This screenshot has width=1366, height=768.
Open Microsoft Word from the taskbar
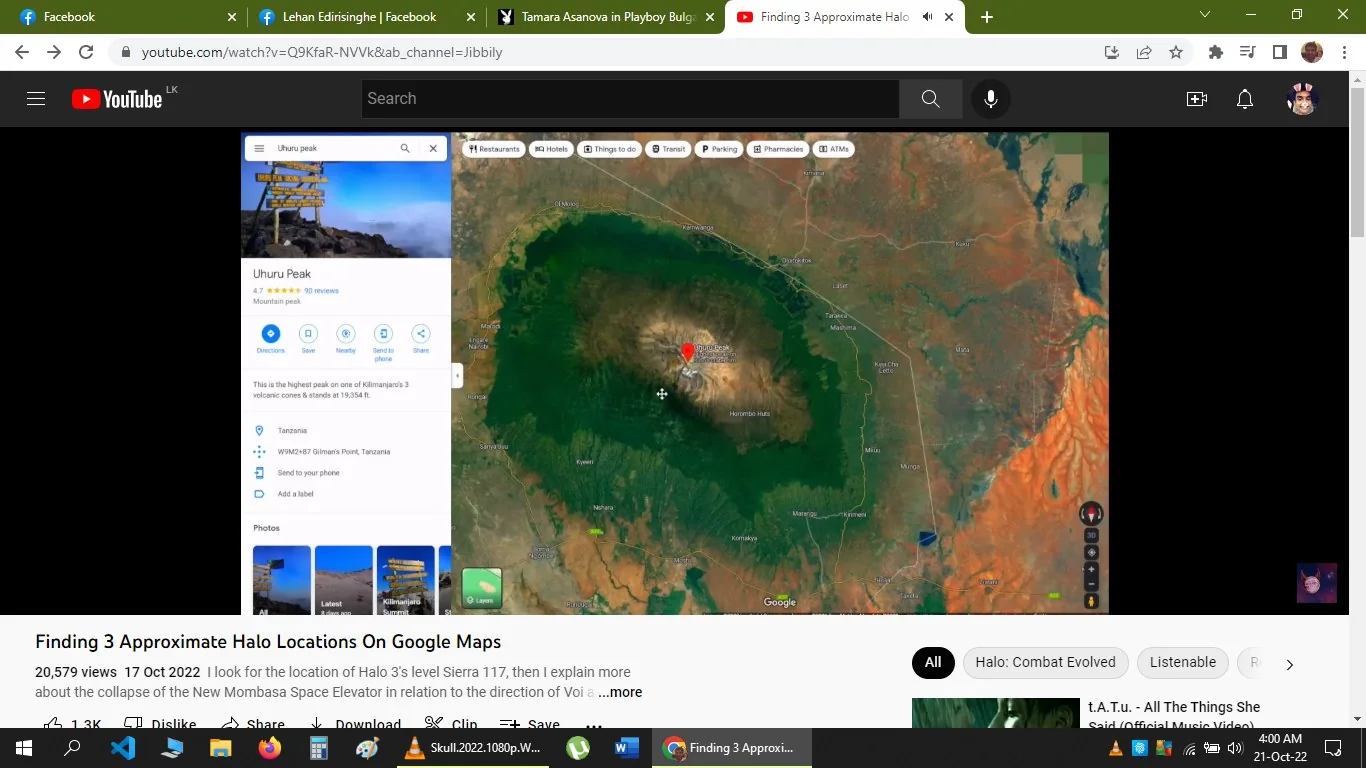[627, 748]
